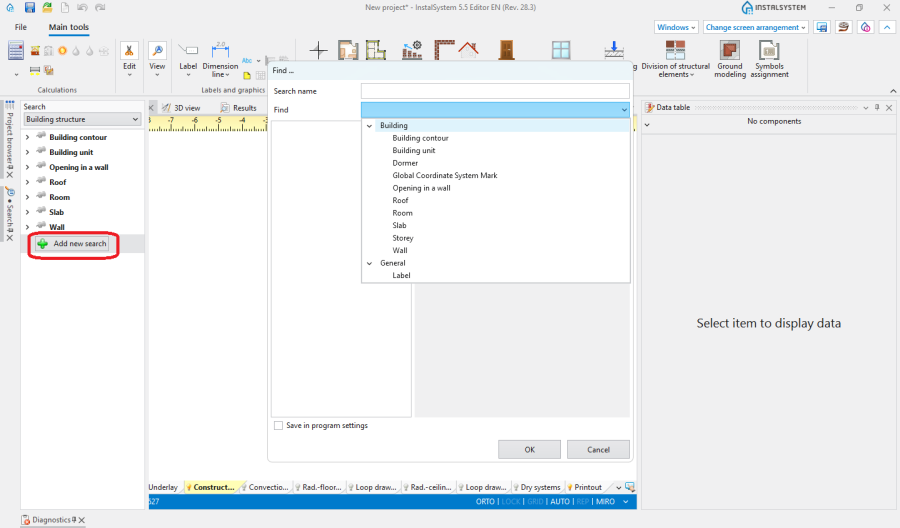Viewport: 900px width, 528px height.
Task: Open the Change screen arrangement dropdown
Action: 755,27
